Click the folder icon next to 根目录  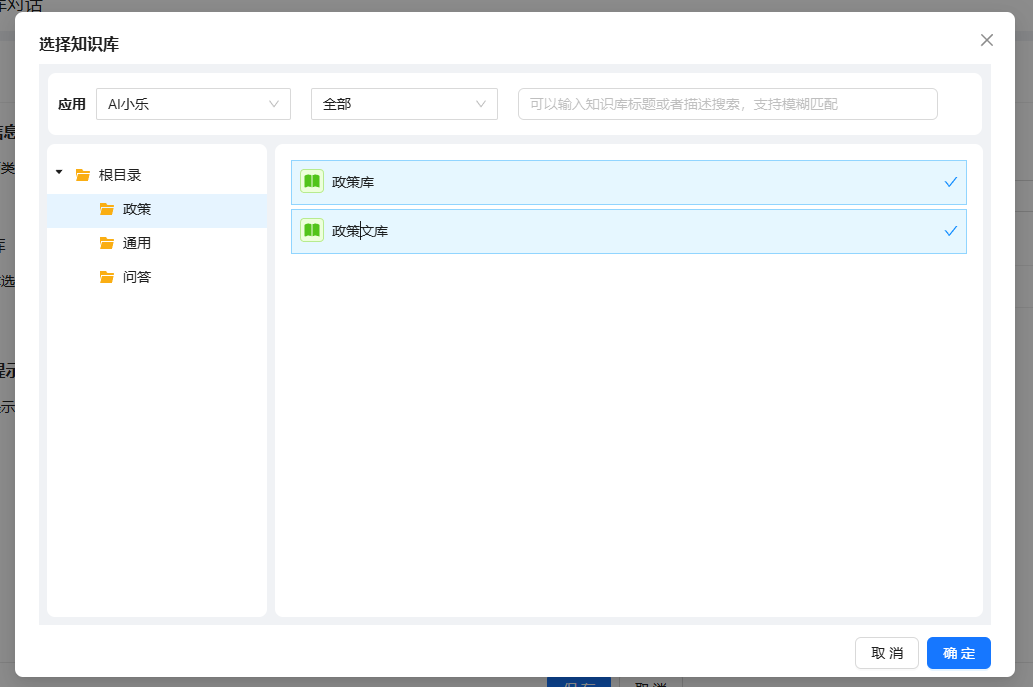tap(83, 175)
